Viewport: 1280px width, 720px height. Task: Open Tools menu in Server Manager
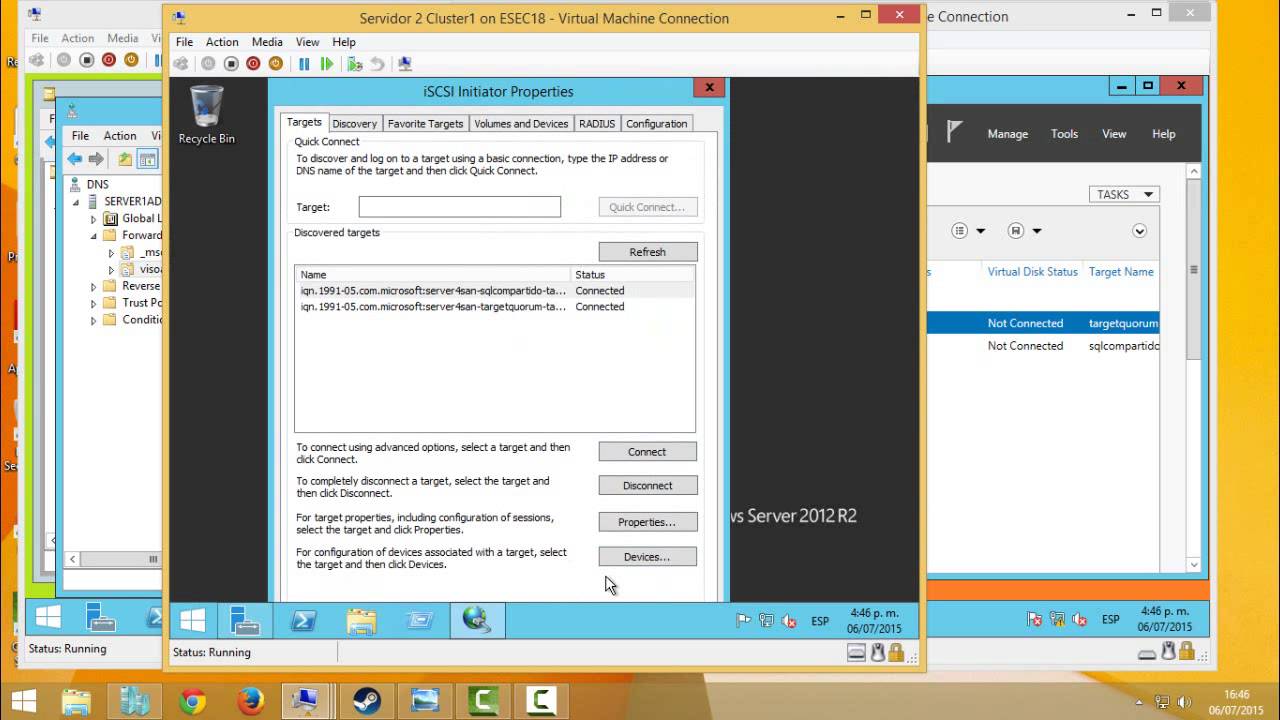coord(1064,134)
